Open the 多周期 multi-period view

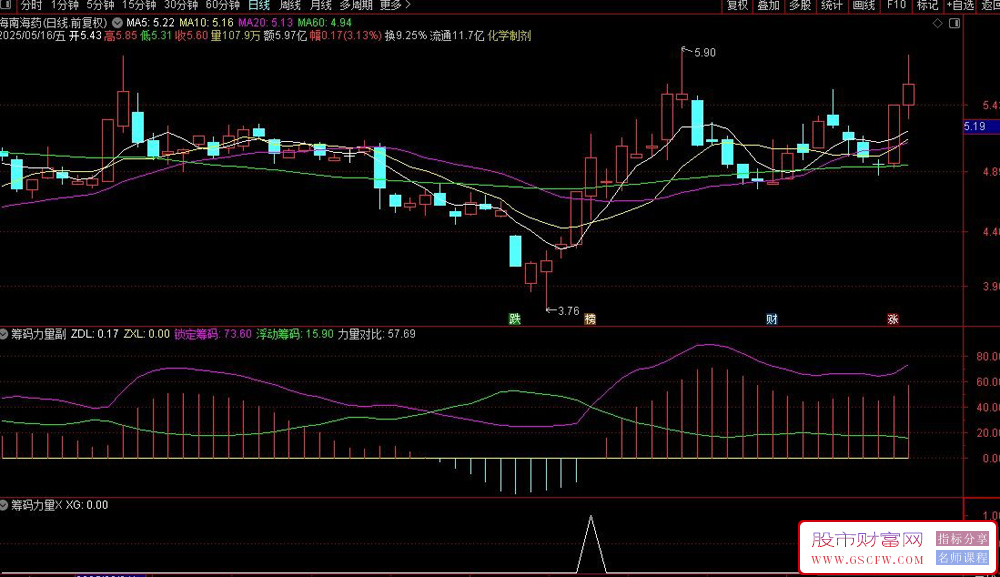(x=356, y=5)
